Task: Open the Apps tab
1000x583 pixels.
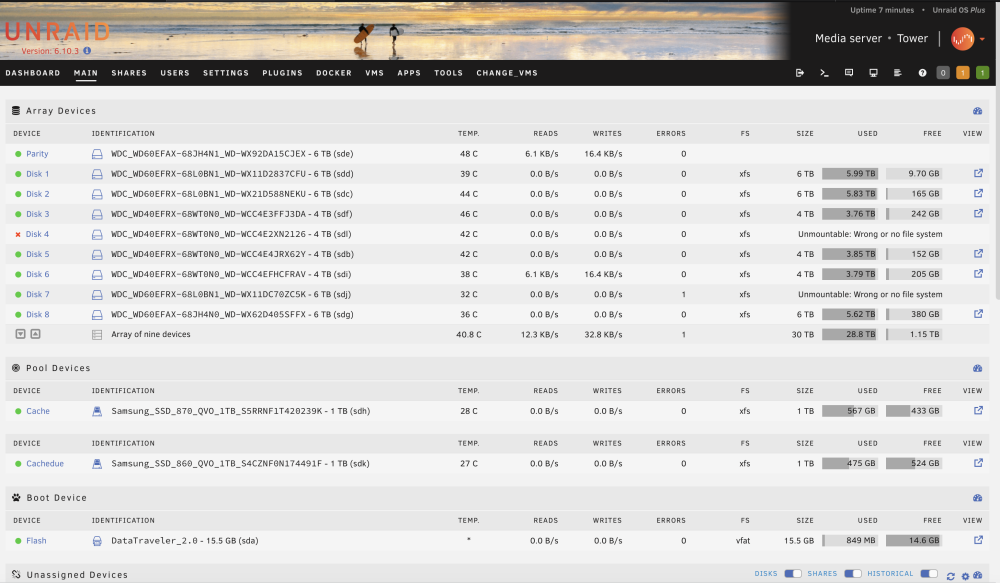Action: (409, 73)
